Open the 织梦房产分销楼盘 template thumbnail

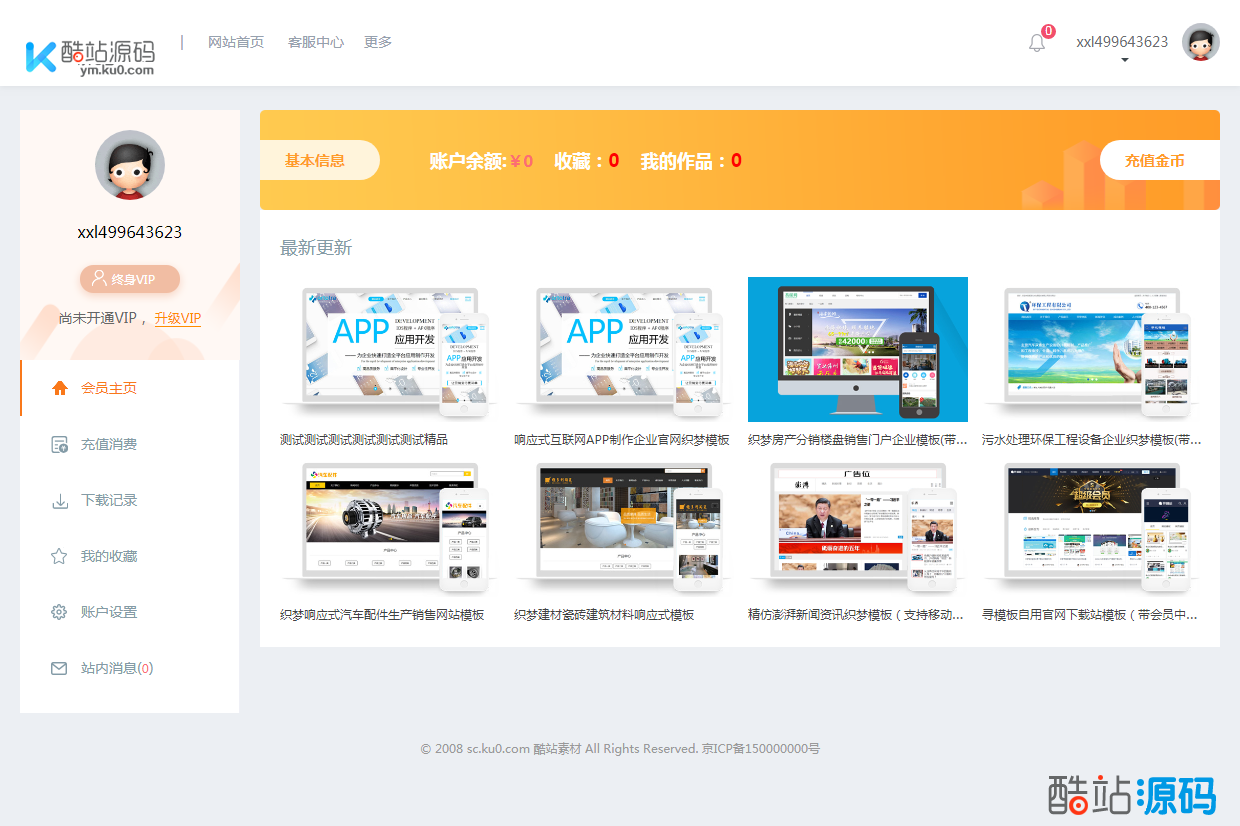point(857,349)
